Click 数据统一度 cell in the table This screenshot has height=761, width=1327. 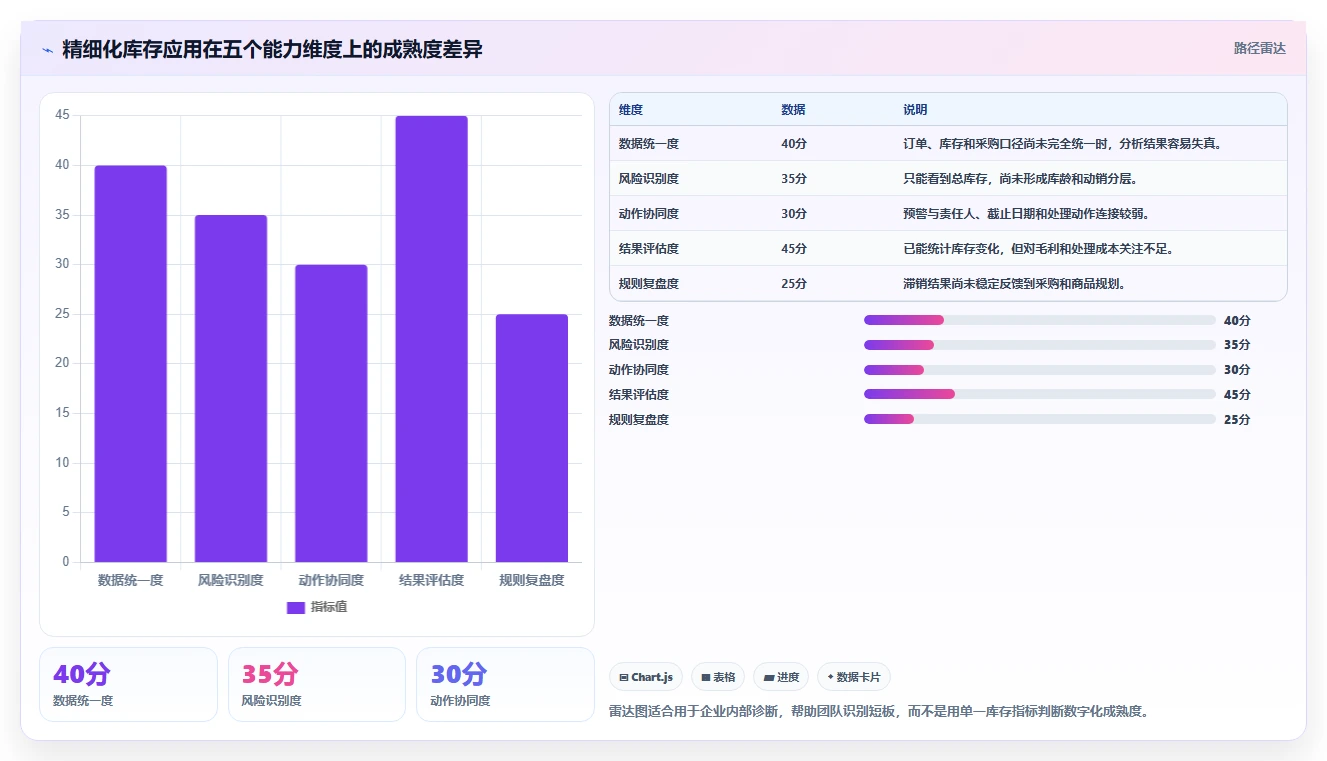coord(649,144)
